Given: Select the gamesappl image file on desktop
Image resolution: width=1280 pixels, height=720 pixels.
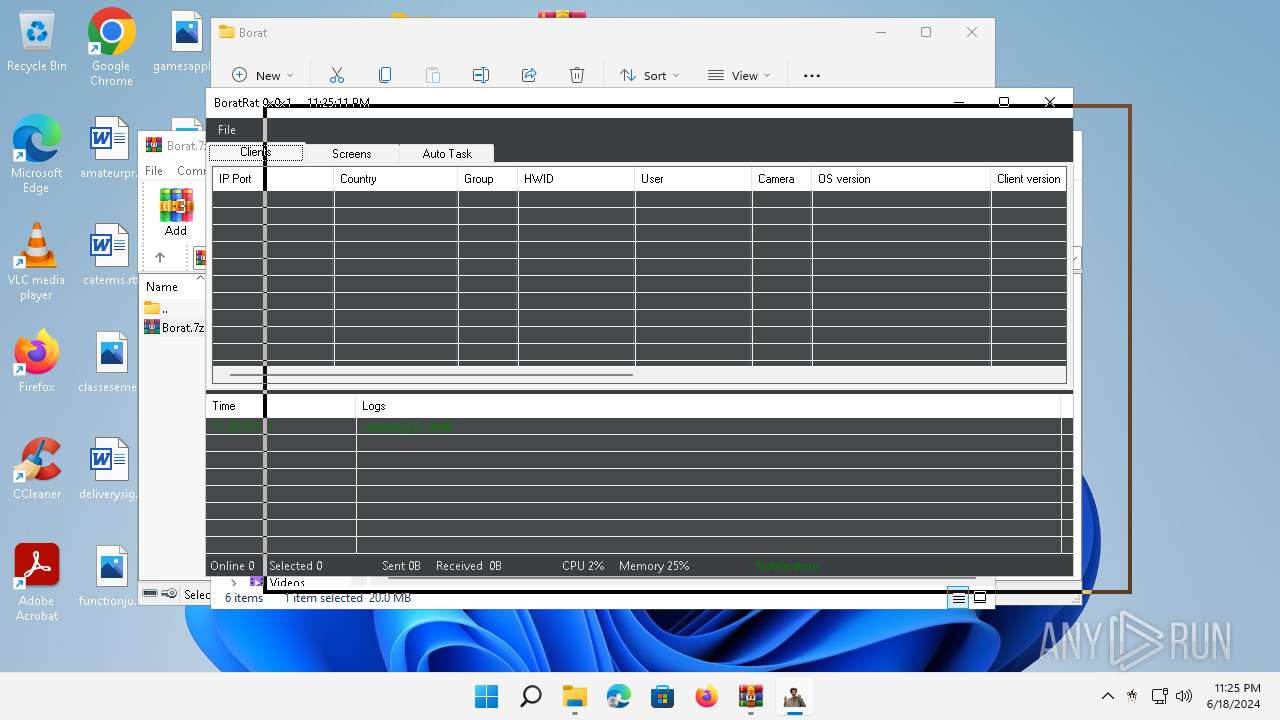Looking at the screenshot, I should click(x=185, y=42).
